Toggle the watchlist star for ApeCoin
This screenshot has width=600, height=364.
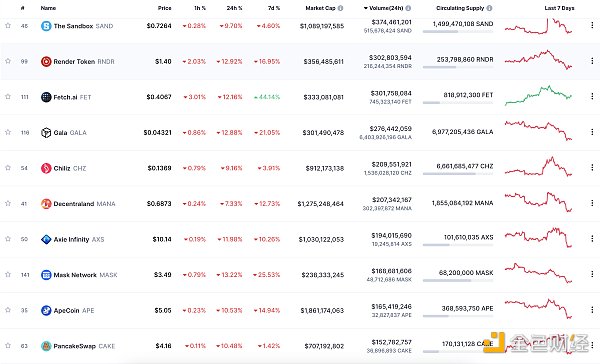[8, 310]
